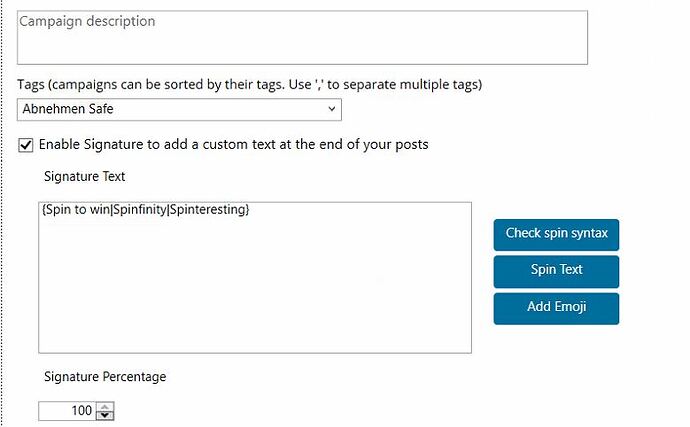Viewport: 690px width, 427px height.
Task: Place cursor in the phrase Spin to win
Action: [x=77, y=210]
